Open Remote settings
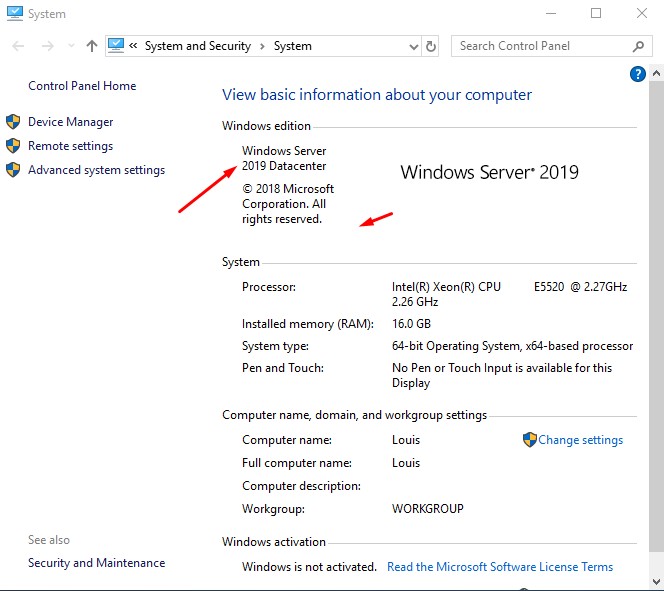Viewport: 664px width, 591px height. point(70,146)
